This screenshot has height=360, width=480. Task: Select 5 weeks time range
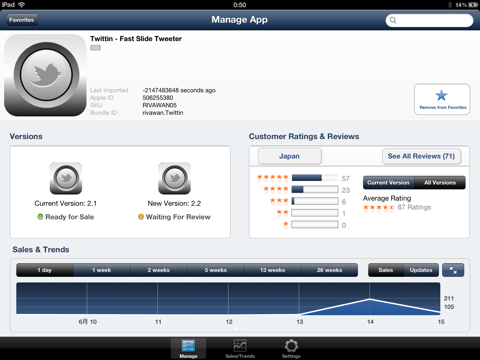[x=216, y=270]
